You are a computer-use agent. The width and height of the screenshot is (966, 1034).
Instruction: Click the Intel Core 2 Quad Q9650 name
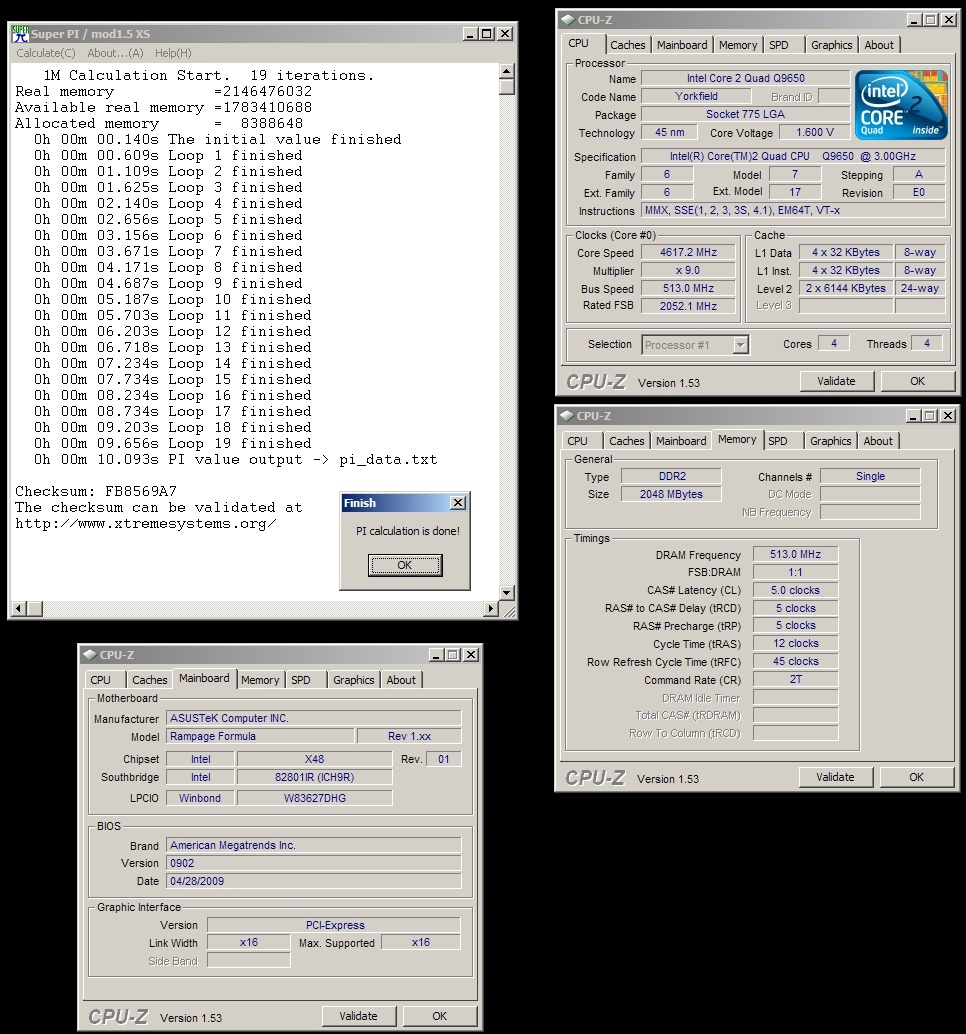click(x=746, y=78)
